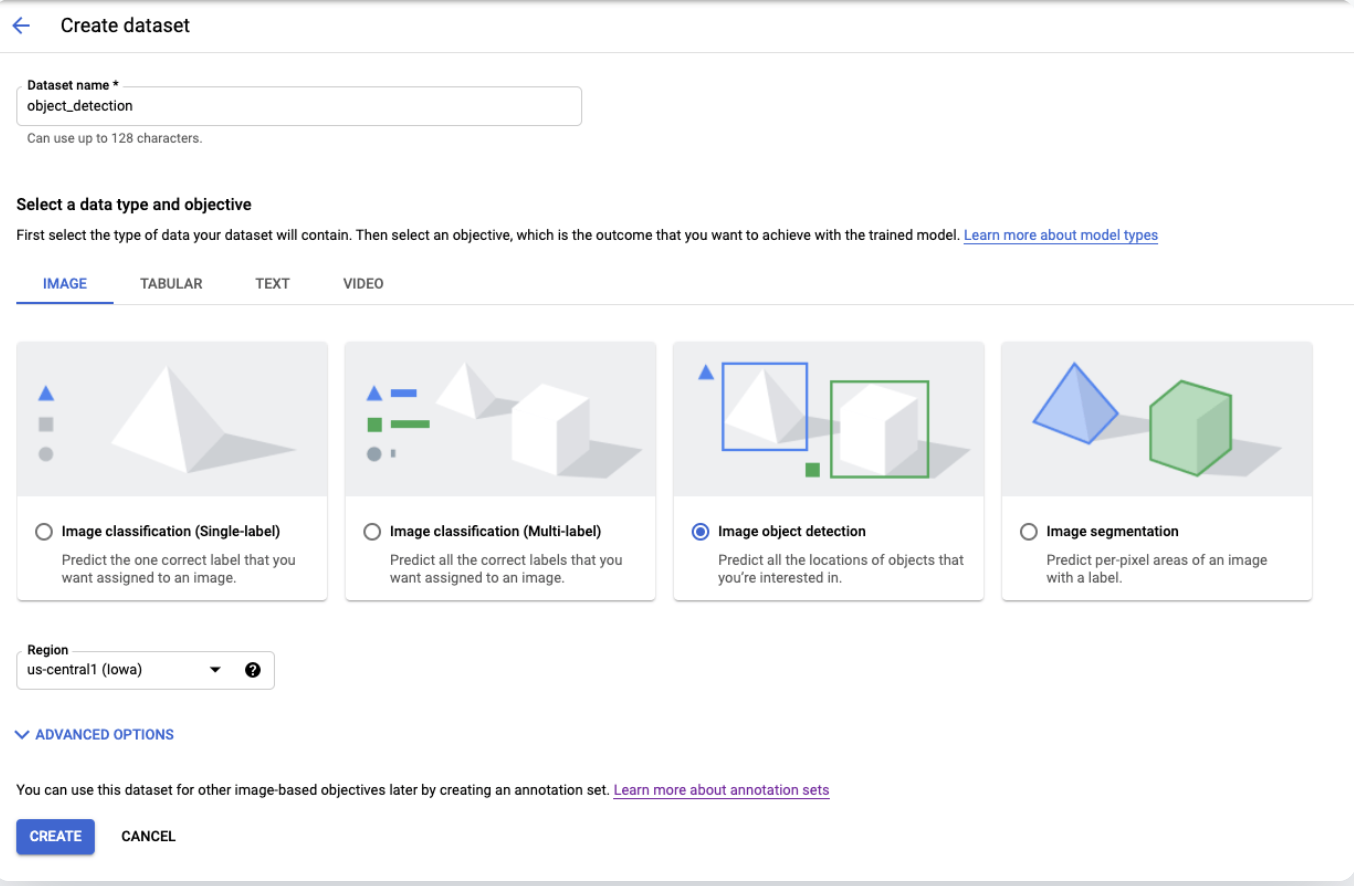1354x886 pixels.
Task: Click the single-label classification illustration
Action: click(x=172, y=419)
